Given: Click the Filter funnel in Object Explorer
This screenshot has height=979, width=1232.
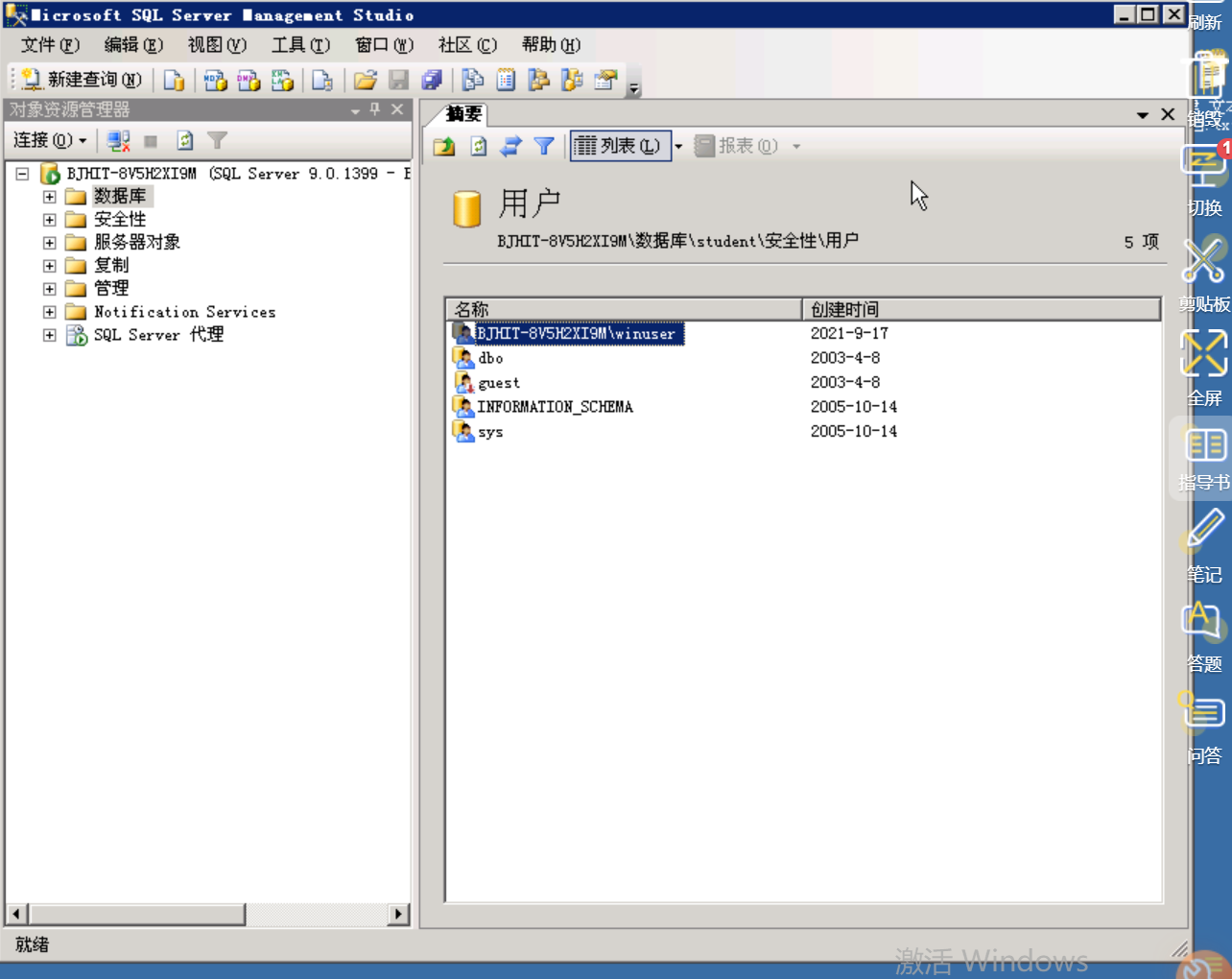Looking at the screenshot, I should tap(218, 141).
